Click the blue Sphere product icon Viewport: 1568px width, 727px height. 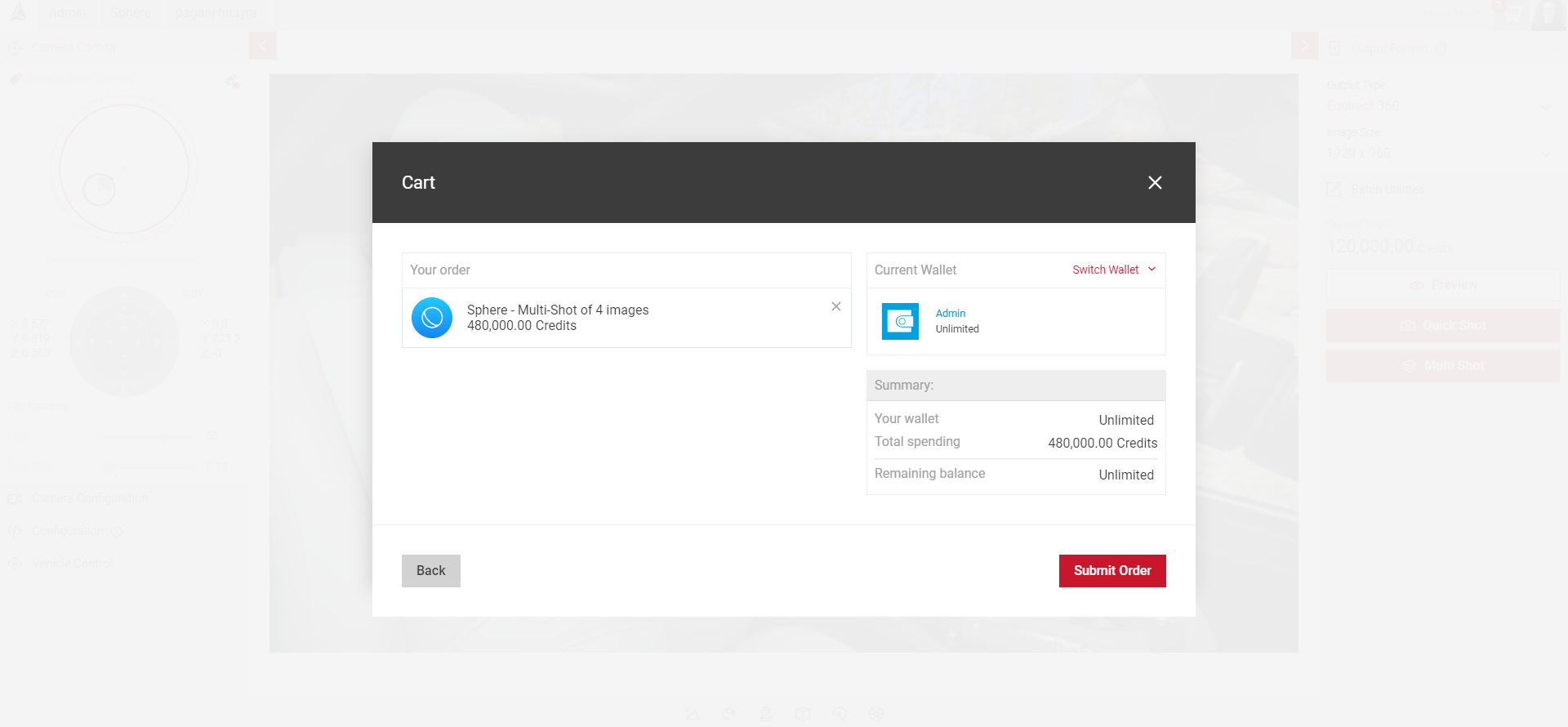(432, 318)
